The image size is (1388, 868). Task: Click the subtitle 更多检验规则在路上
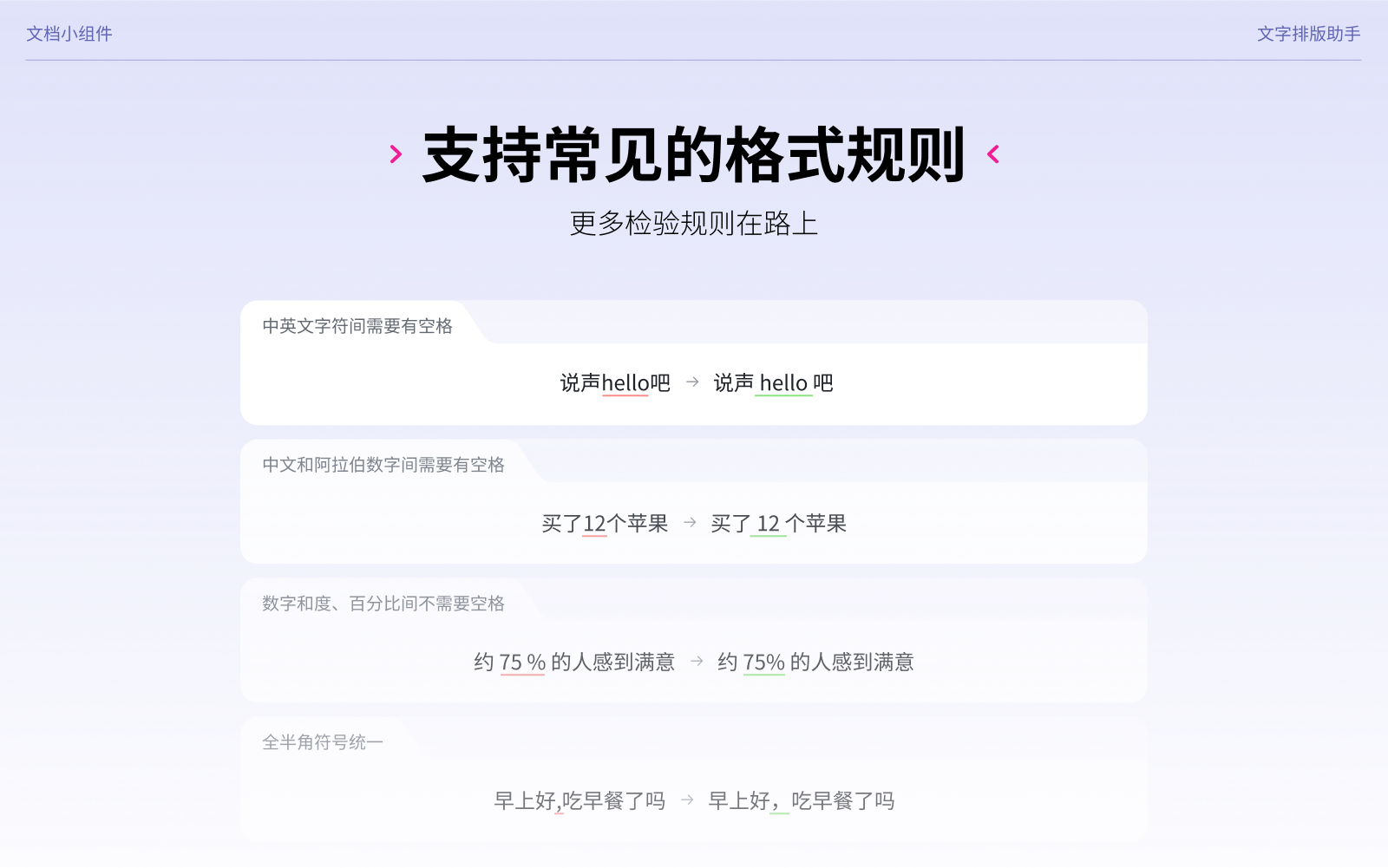(x=694, y=224)
